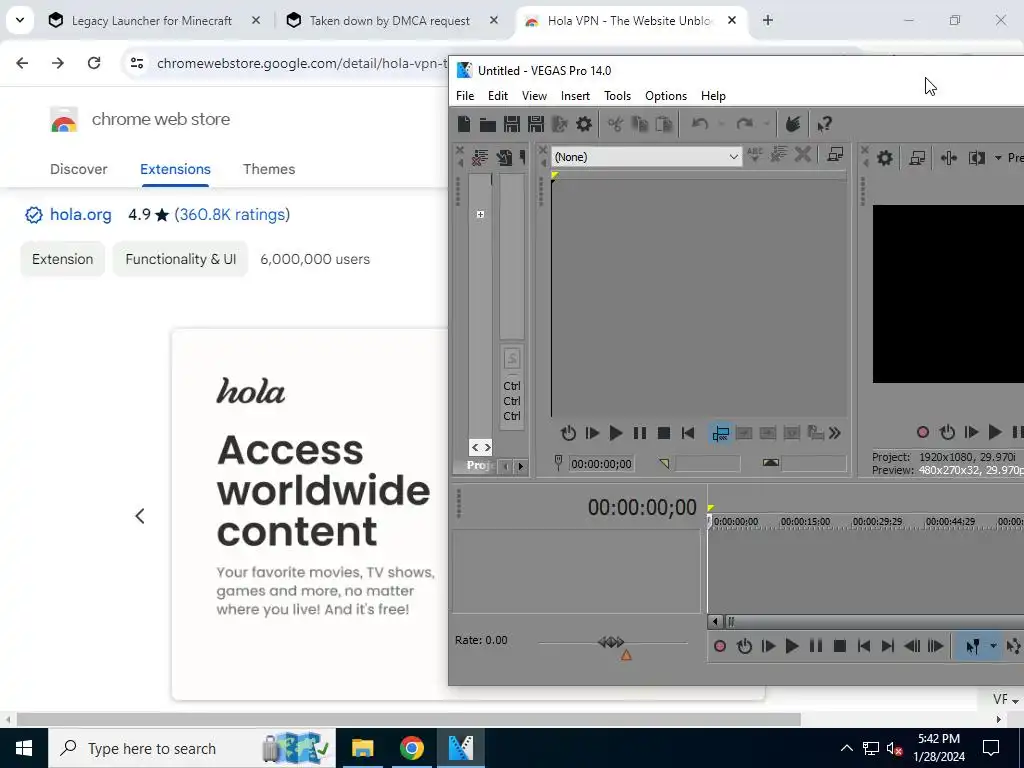Show hidden system tray icons chevron

846,748
